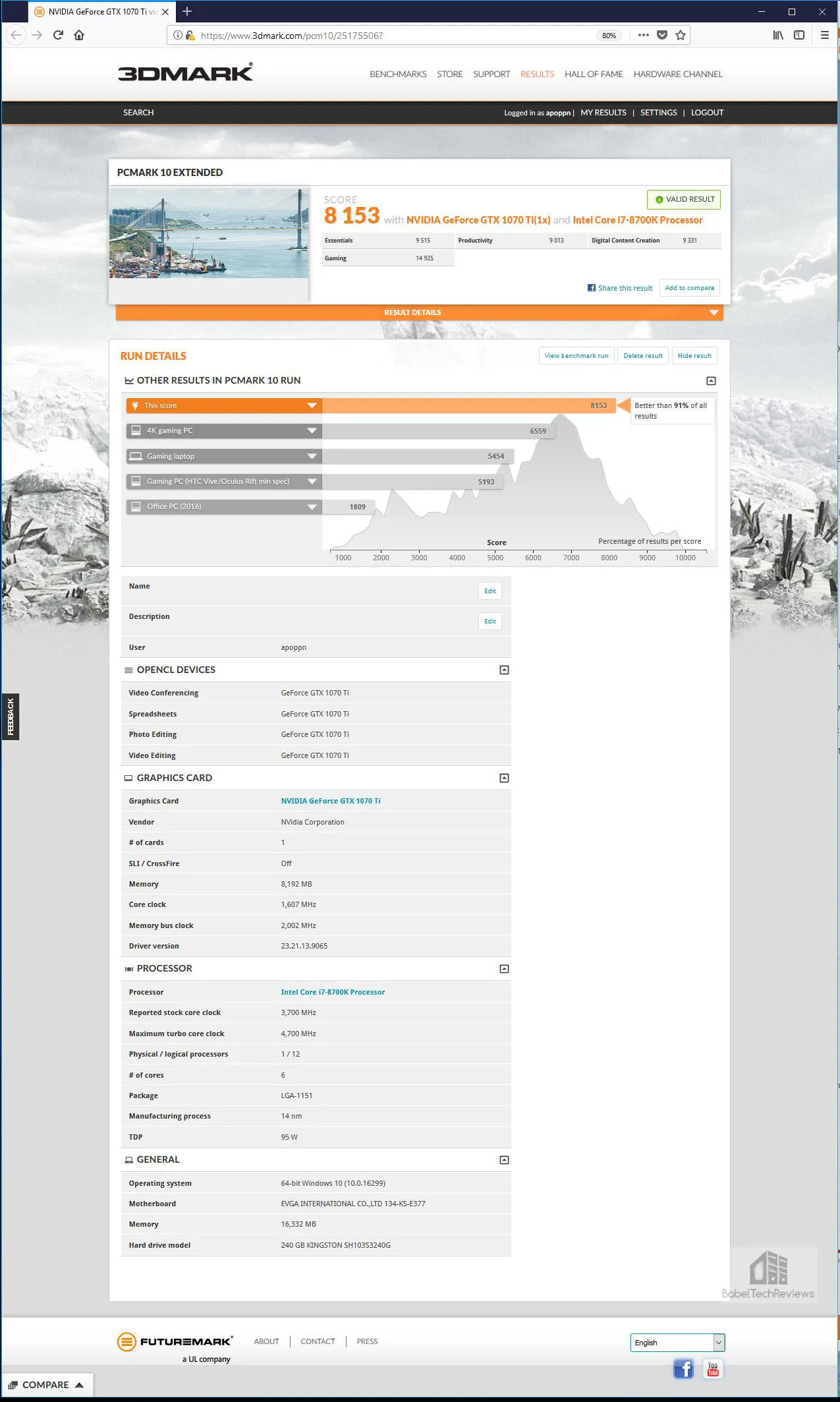Image resolution: width=840 pixels, height=1402 pixels.
Task: Close the NVIDIA GeForce GTX 1070 Ti tab
Action: click(165, 12)
